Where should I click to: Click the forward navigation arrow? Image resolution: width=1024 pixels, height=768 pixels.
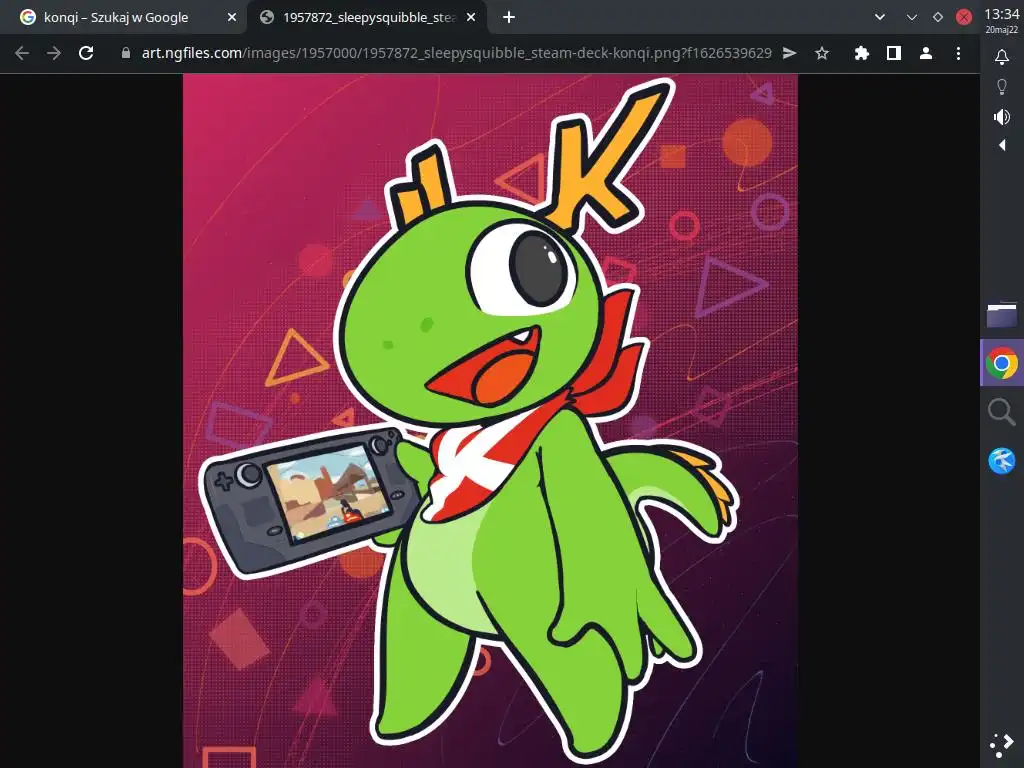(54, 54)
